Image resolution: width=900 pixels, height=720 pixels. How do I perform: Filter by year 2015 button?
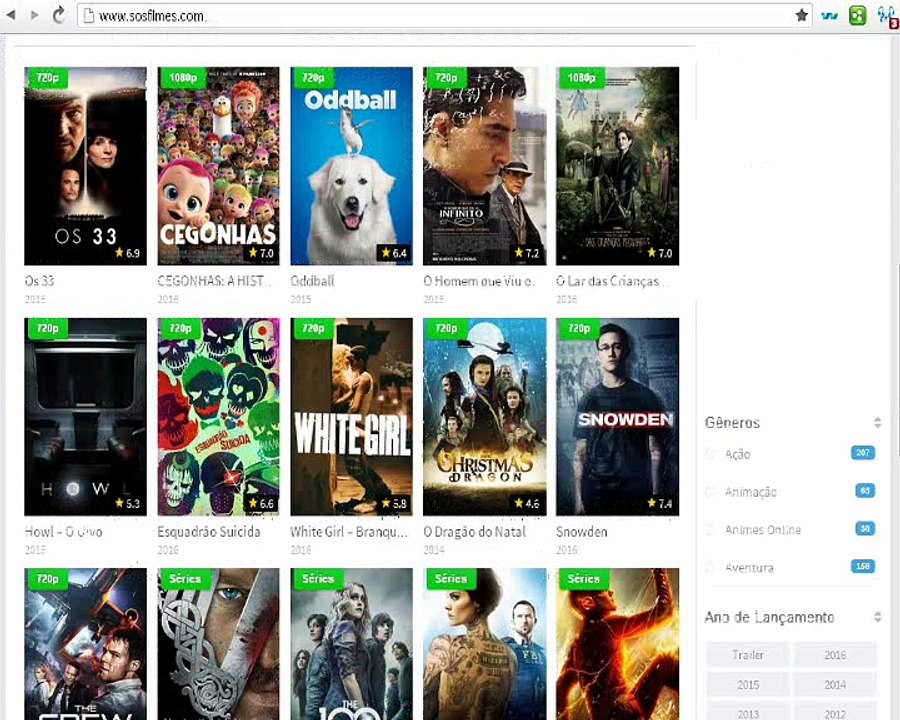point(748,684)
